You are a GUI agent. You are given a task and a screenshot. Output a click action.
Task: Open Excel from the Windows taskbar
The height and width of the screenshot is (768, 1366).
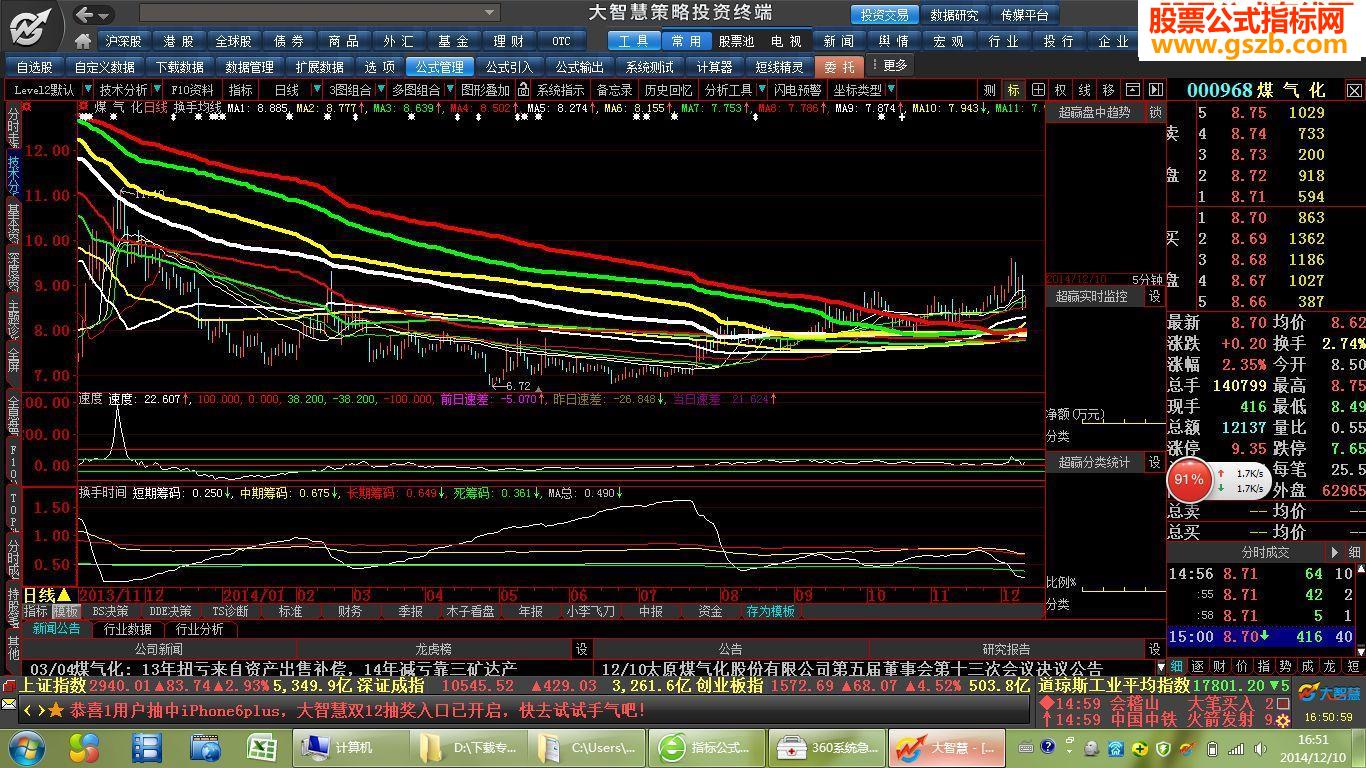pos(262,747)
